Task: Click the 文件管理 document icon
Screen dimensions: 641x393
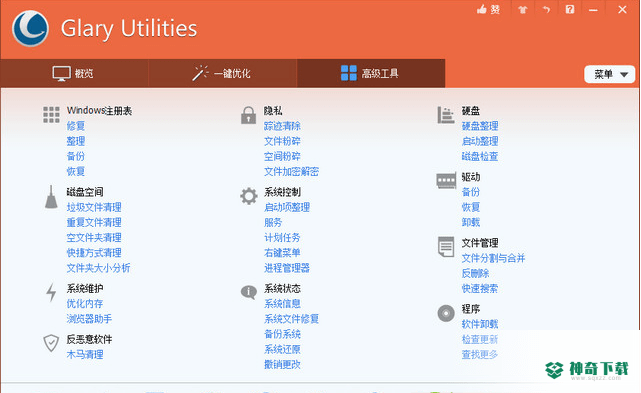Action: coord(446,247)
